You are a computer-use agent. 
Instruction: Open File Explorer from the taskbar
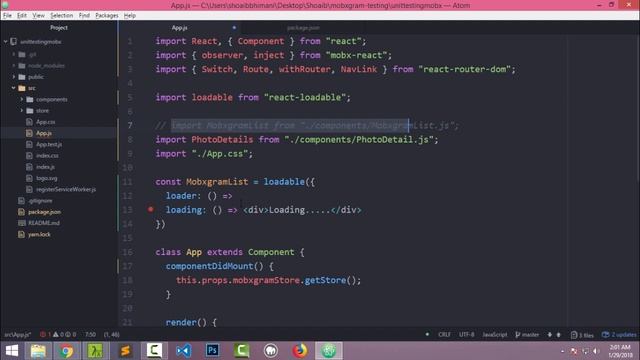click(x=38, y=351)
